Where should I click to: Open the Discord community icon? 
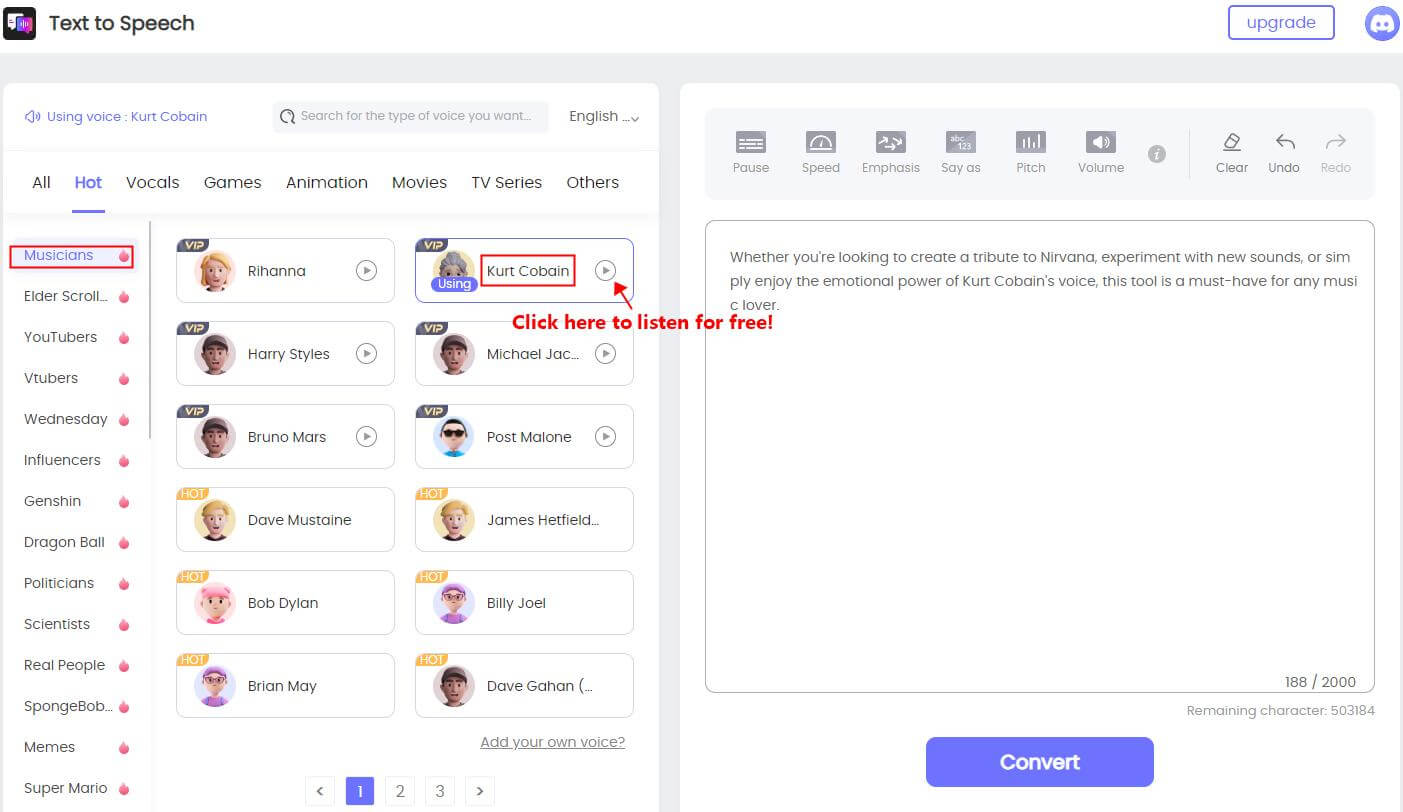(x=1382, y=23)
